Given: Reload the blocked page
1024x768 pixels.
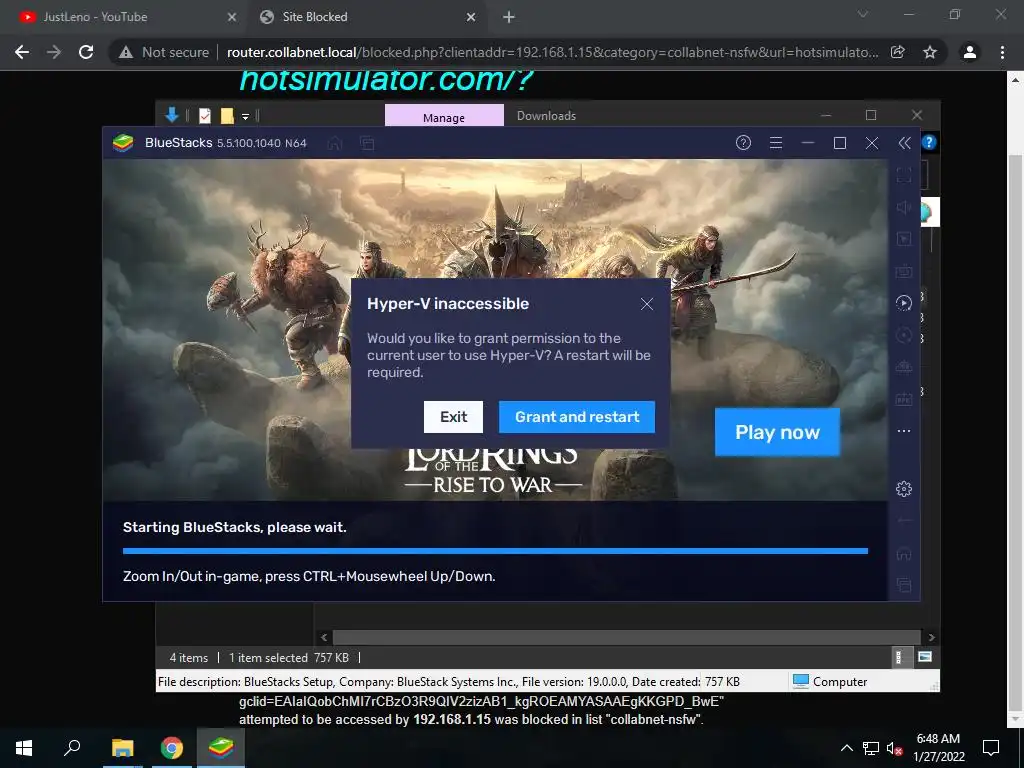Looking at the screenshot, I should click(x=86, y=52).
